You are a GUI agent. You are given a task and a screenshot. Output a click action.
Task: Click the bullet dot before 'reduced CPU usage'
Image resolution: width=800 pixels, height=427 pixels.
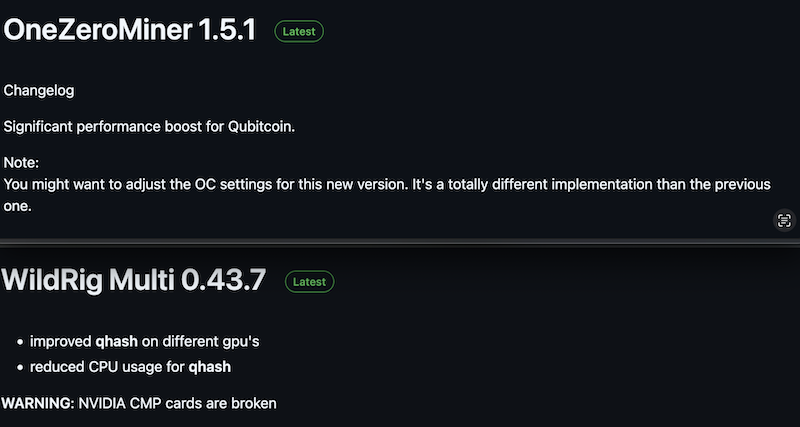20,368
